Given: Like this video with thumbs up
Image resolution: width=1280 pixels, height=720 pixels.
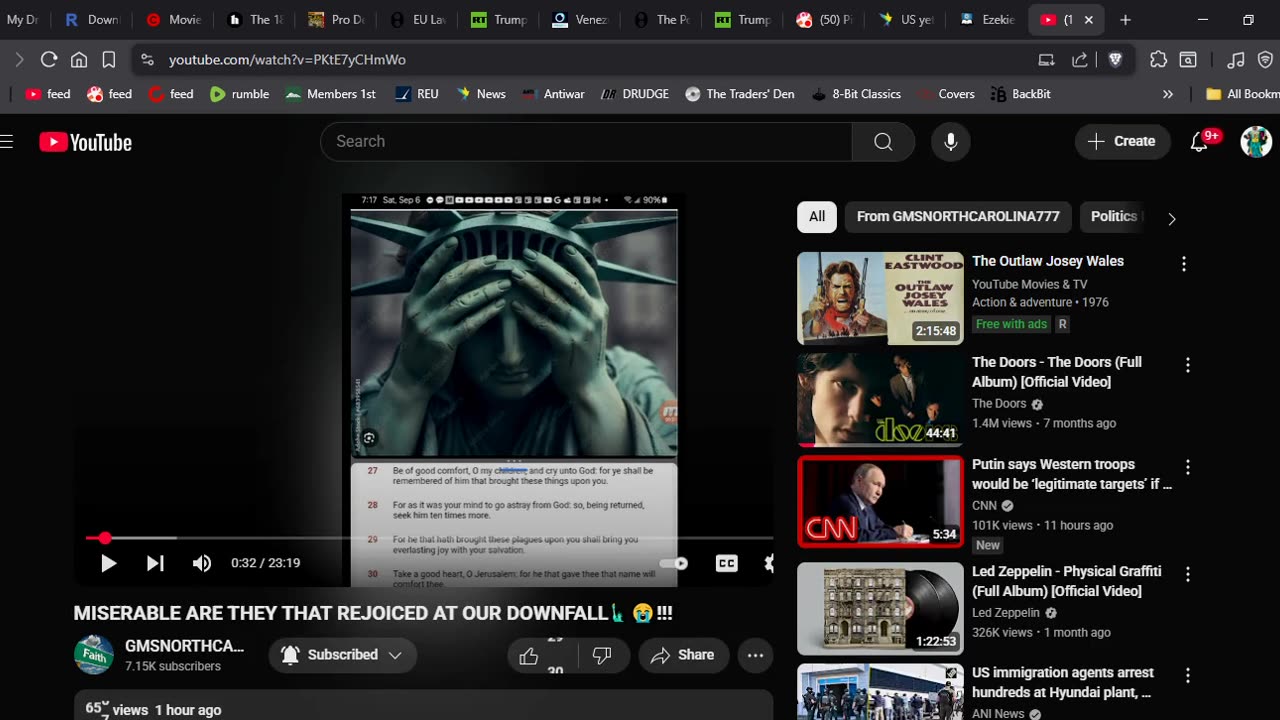Looking at the screenshot, I should point(529,655).
